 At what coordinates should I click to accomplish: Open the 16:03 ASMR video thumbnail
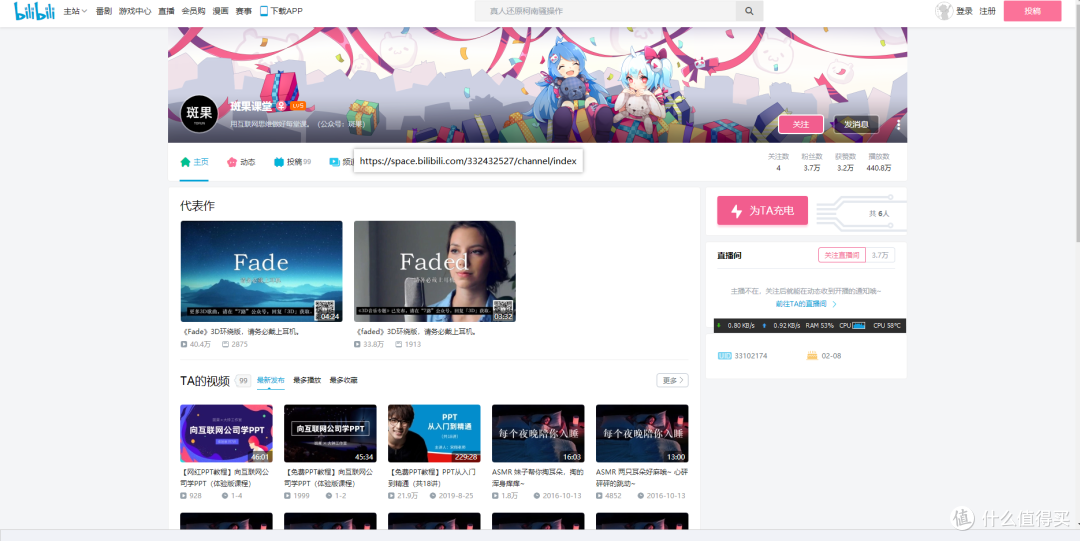[x=538, y=433]
